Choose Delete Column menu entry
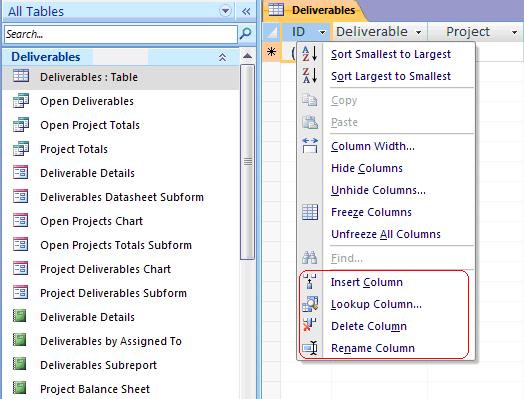Image resolution: width=524 pixels, height=399 pixels. [x=369, y=326]
